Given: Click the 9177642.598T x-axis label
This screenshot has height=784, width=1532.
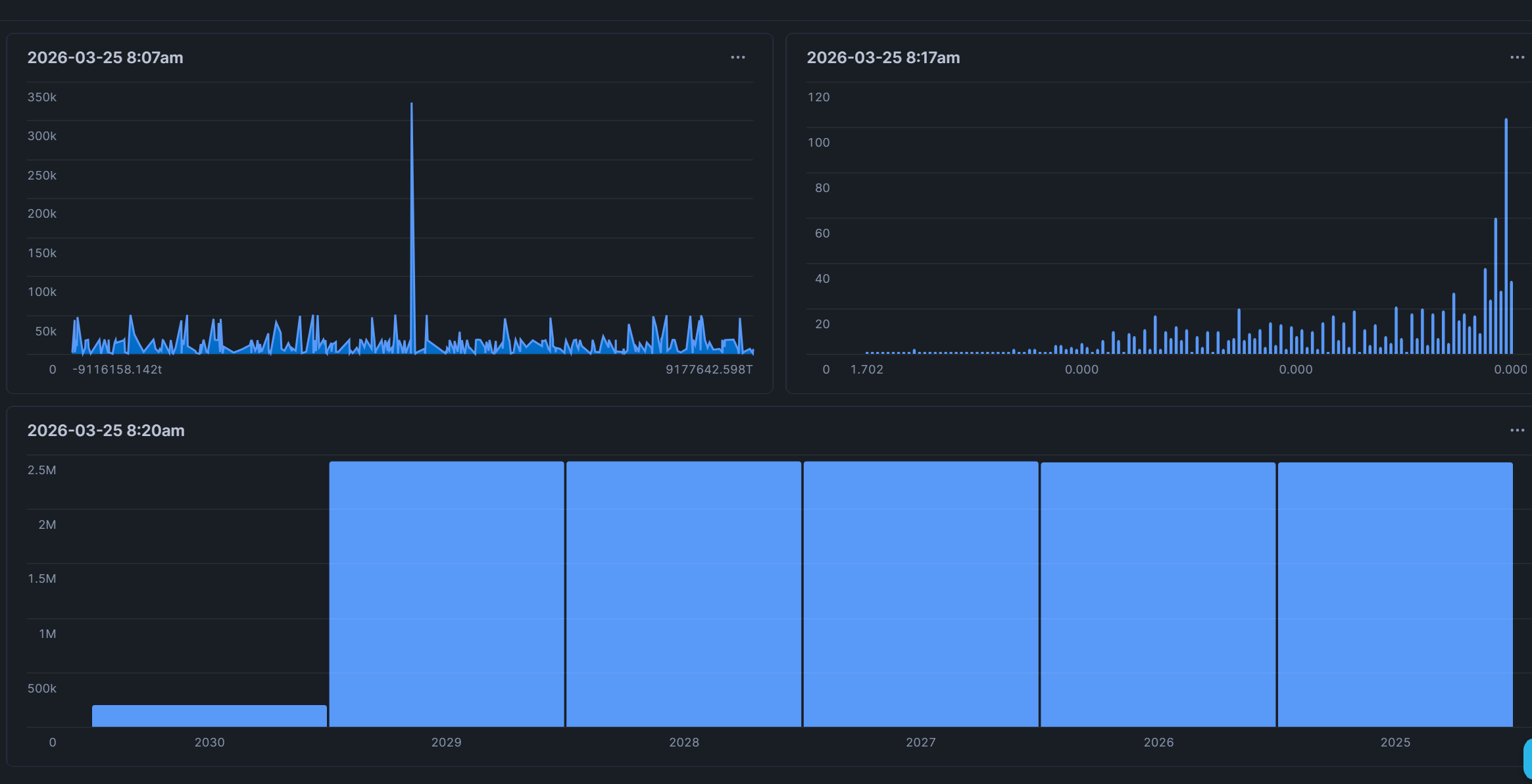Looking at the screenshot, I should pos(708,370).
